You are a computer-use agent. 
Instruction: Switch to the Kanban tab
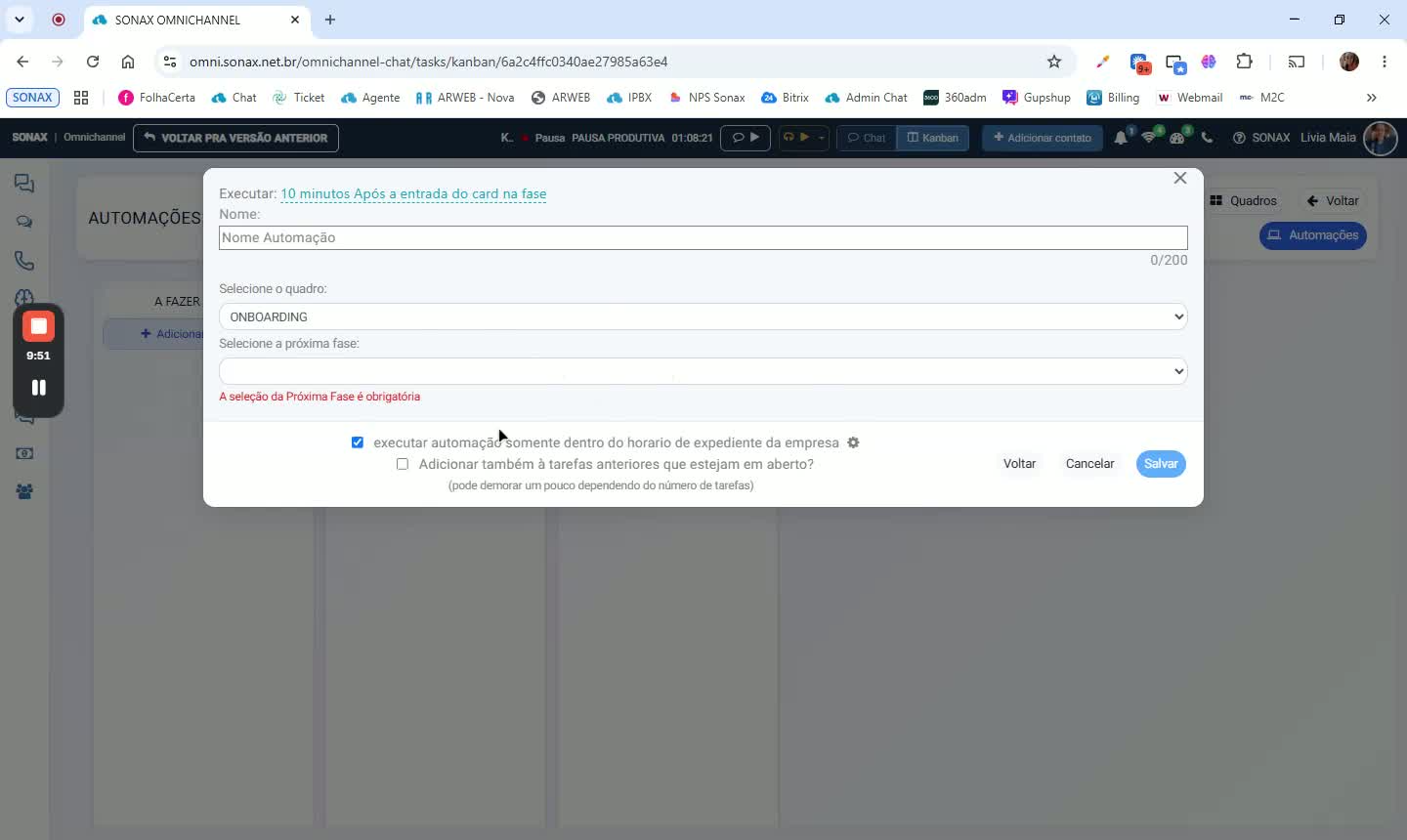point(933,138)
